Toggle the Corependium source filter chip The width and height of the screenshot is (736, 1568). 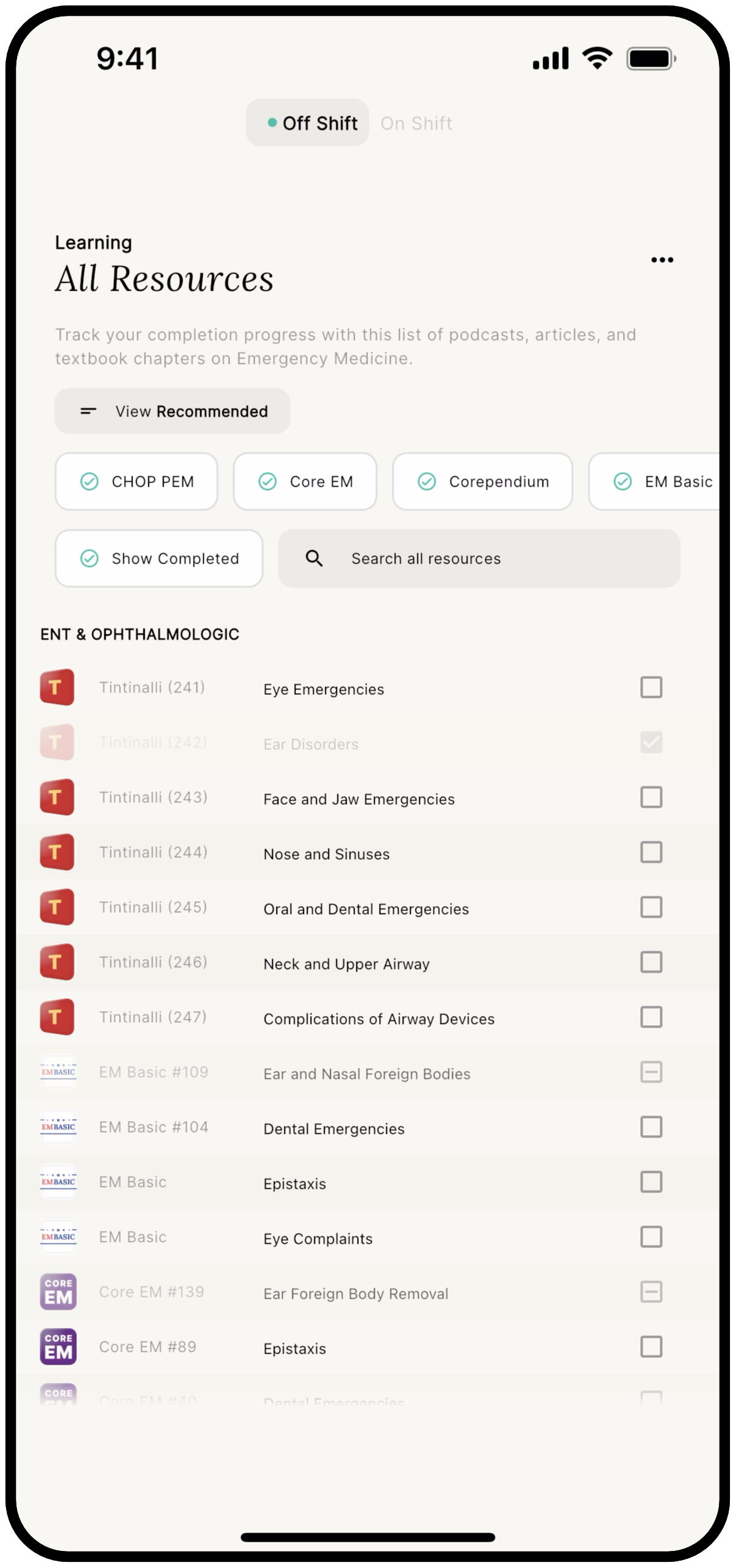click(x=482, y=482)
